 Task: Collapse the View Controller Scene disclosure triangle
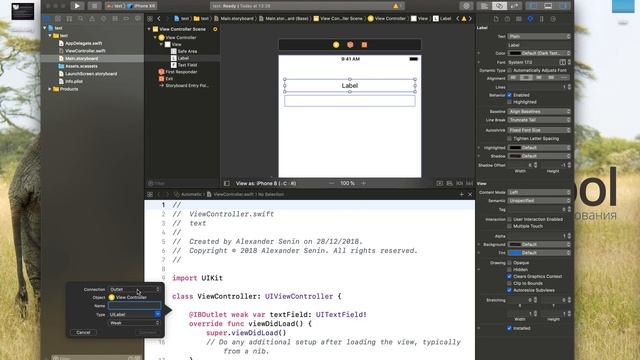point(149,29)
